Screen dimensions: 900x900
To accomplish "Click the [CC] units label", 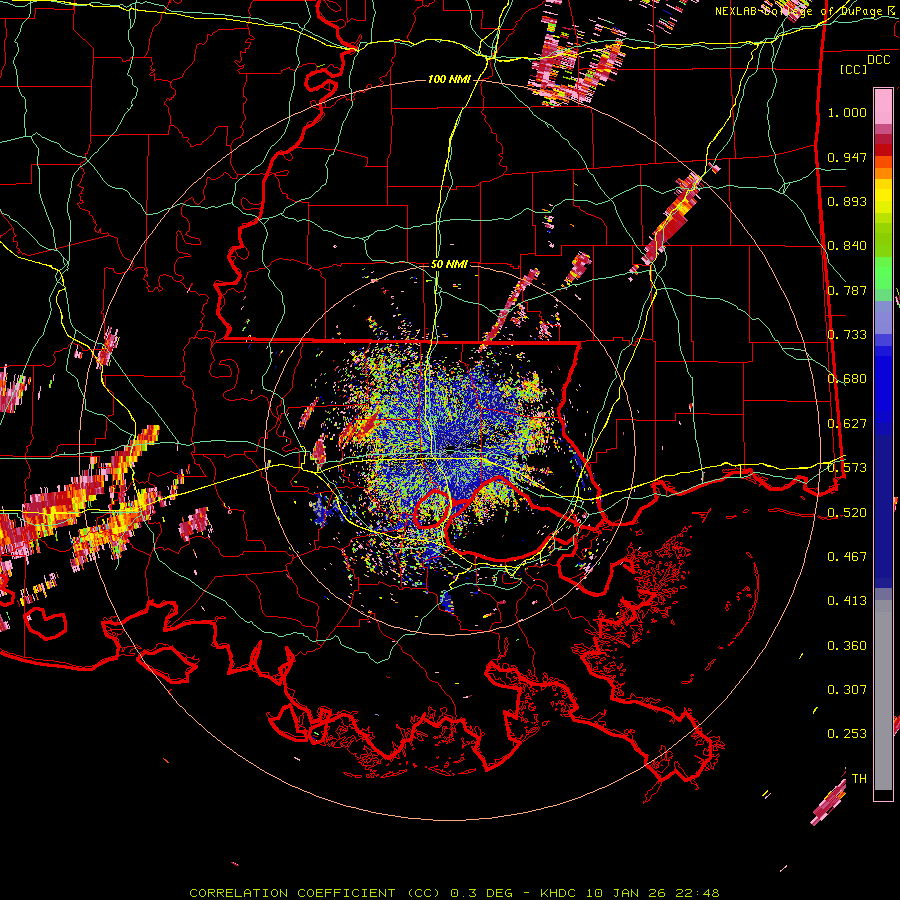I will 853,69.
